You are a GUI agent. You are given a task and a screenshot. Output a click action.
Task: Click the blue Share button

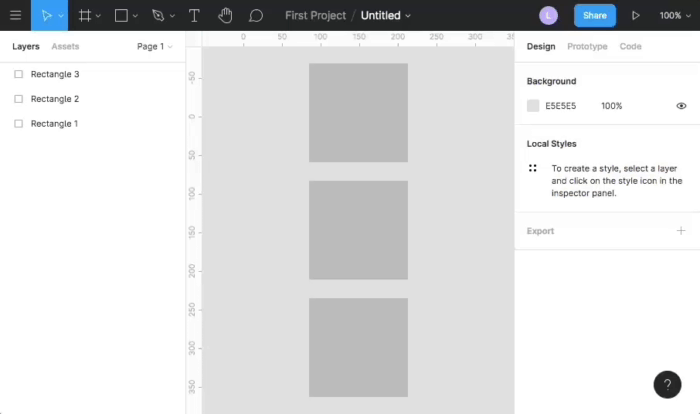594,15
